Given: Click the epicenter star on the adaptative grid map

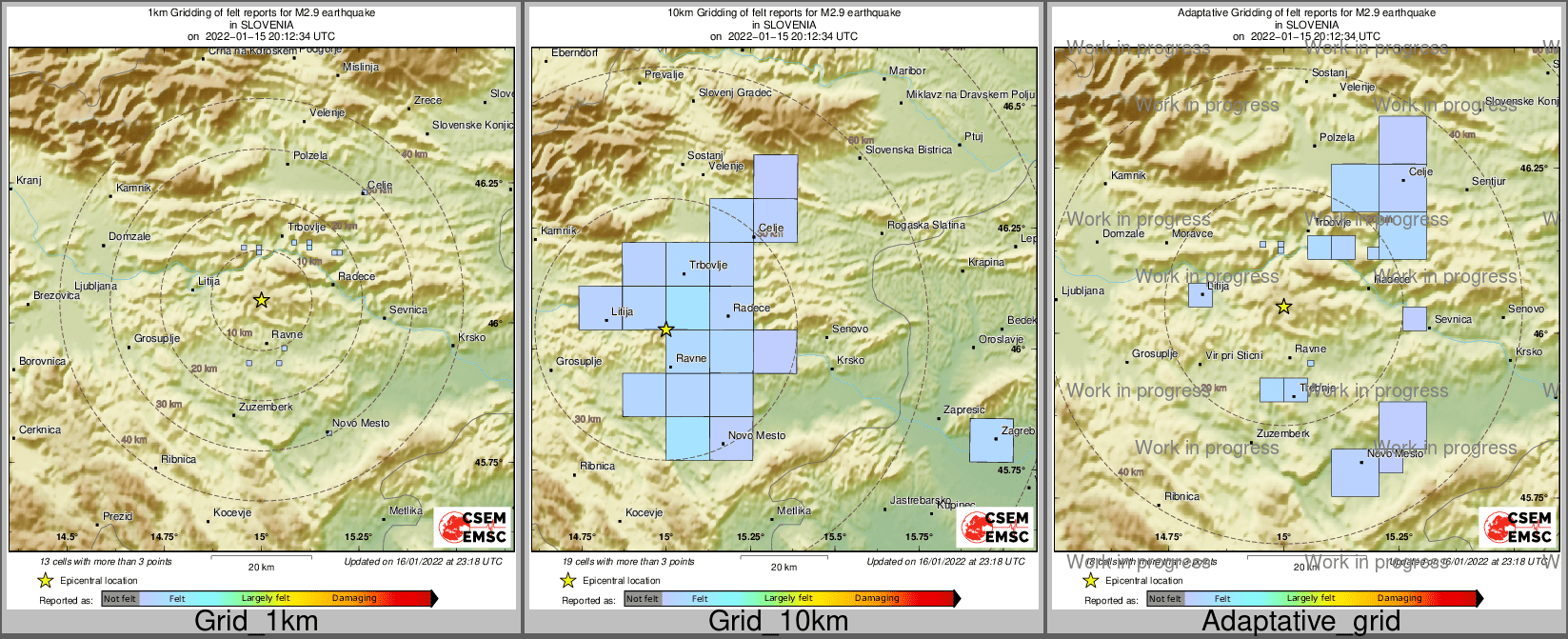Looking at the screenshot, I should (x=1284, y=307).
